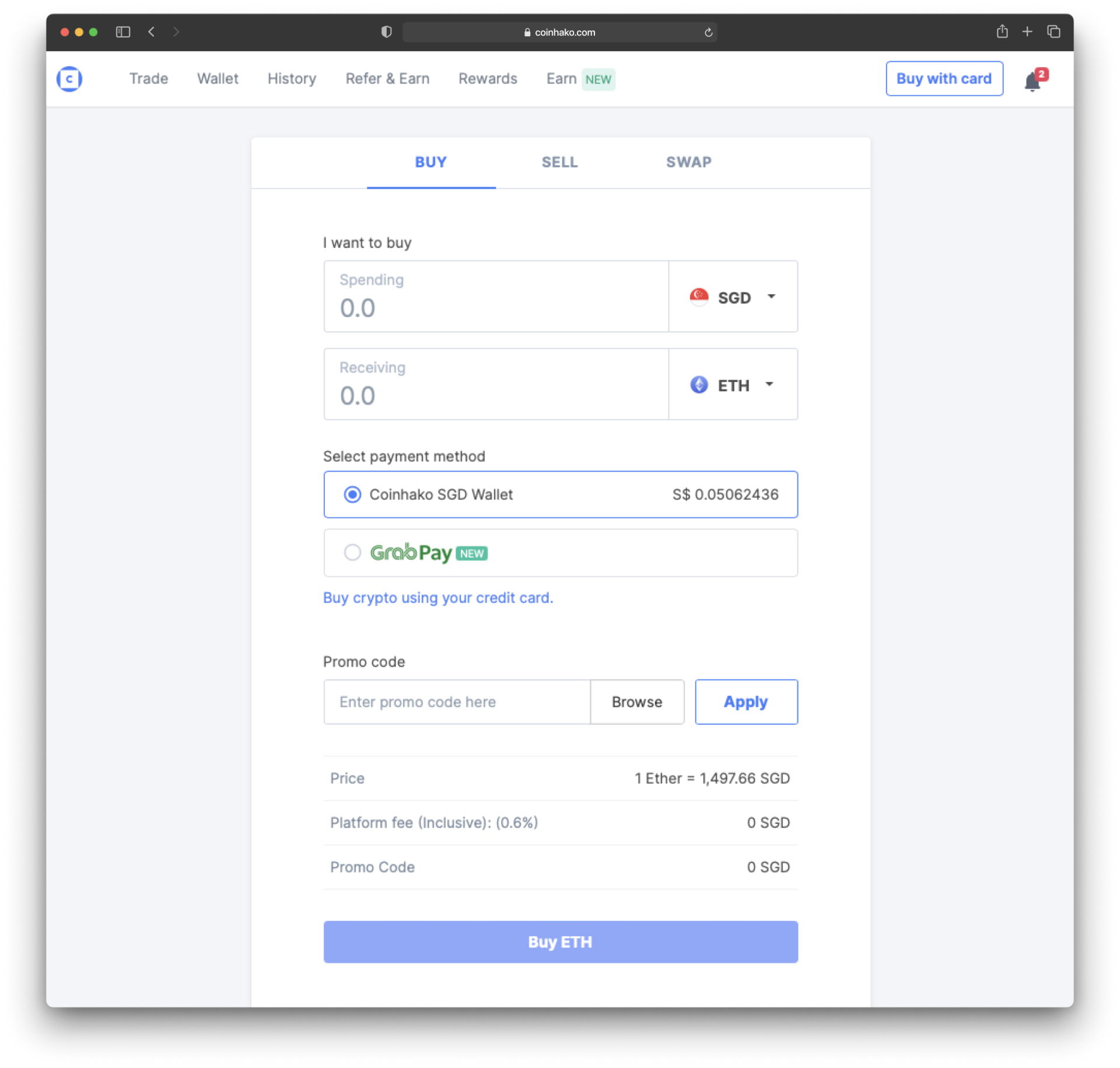
Task: Open the notifications bell icon
Action: [x=1032, y=81]
